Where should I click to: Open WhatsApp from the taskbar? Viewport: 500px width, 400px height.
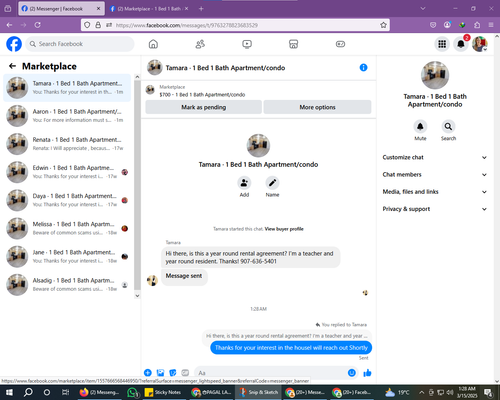pos(133,392)
